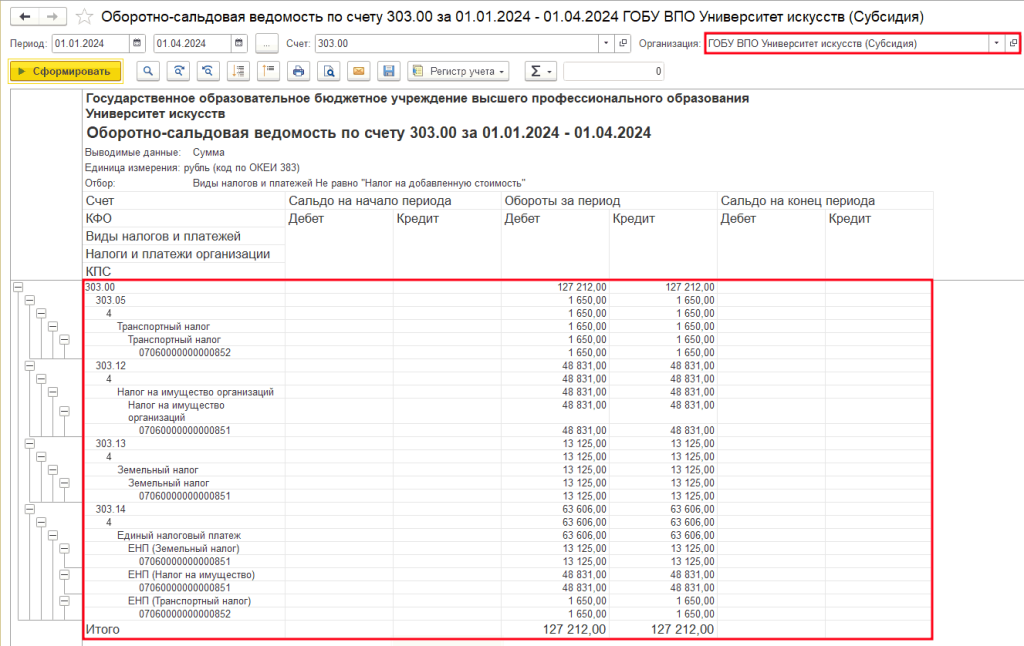This screenshot has width=1024, height=646.
Task: Click the print report printer icon
Action: pyautogui.click(x=297, y=71)
